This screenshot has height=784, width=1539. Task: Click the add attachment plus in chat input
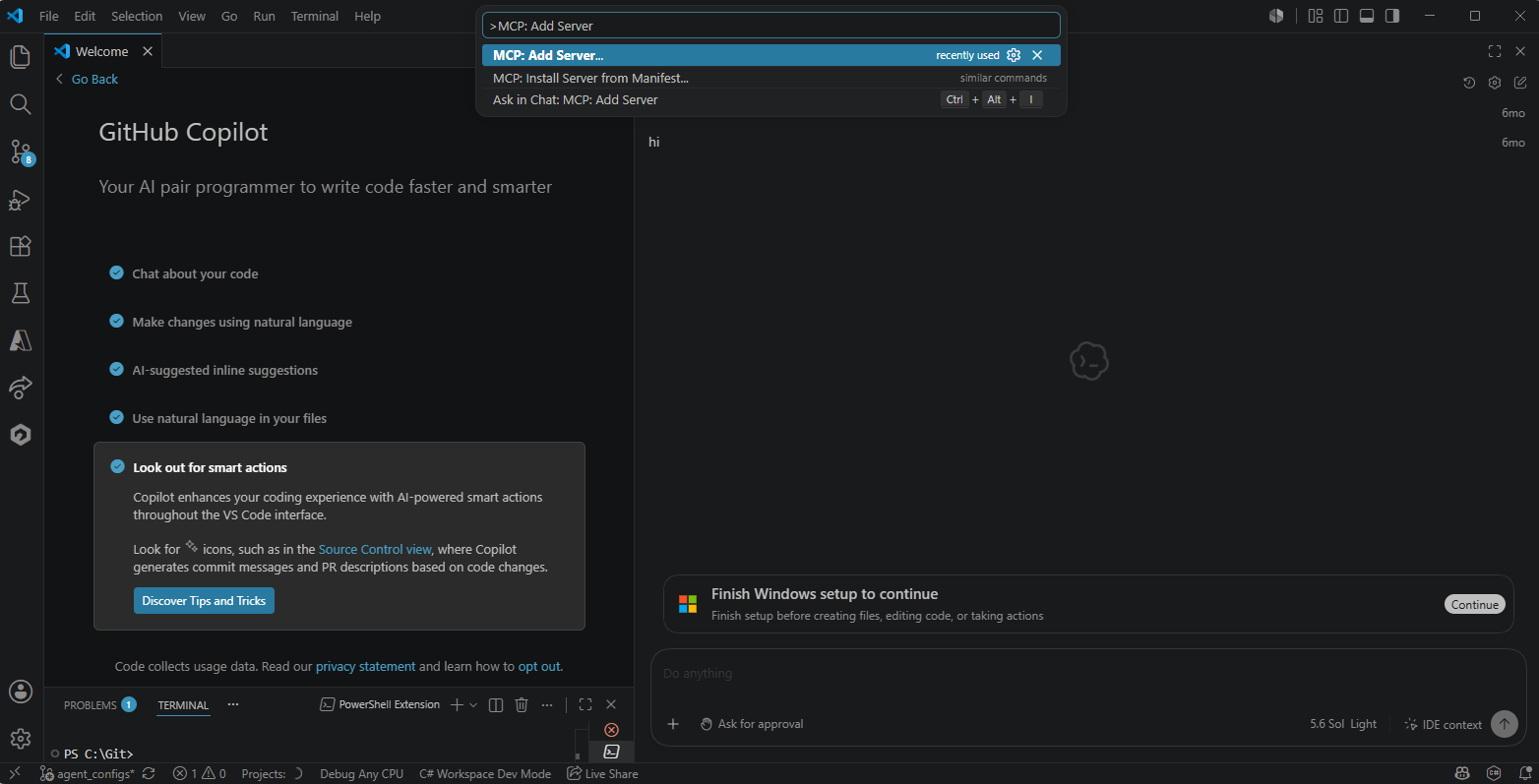pos(673,724)
